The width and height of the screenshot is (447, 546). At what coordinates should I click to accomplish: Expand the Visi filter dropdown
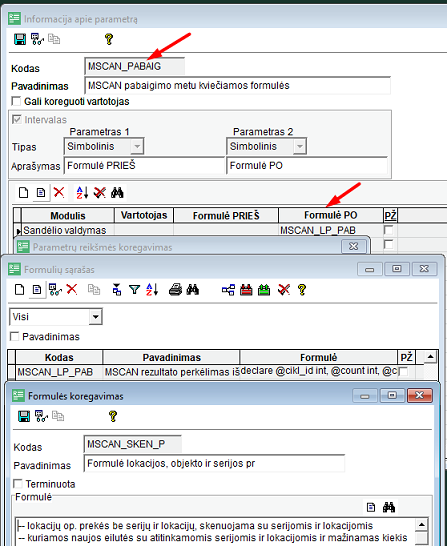[95, 317]
